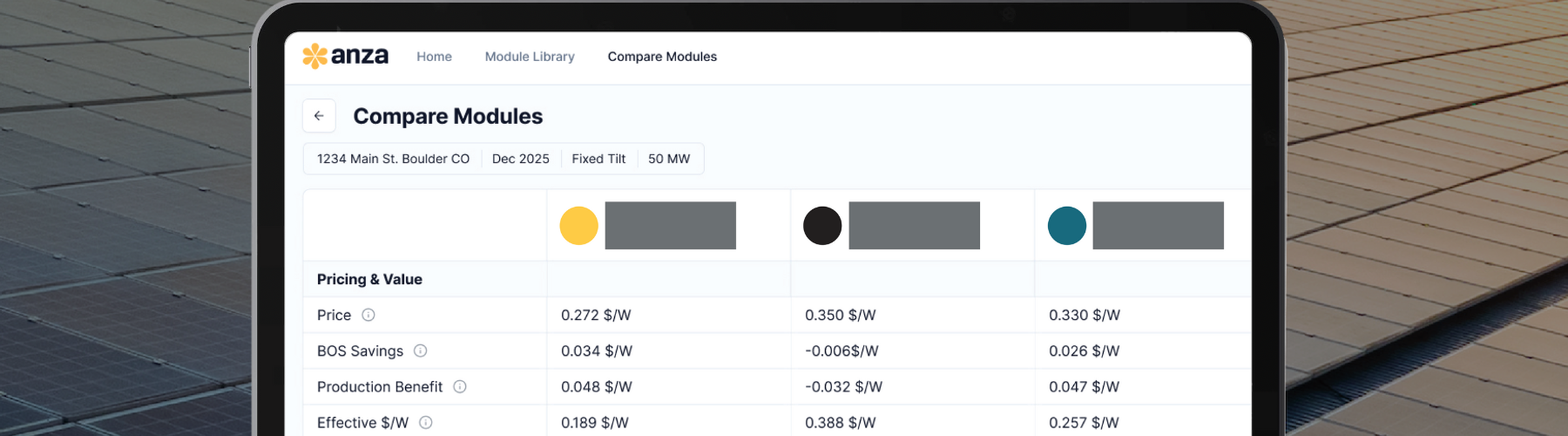Open info icon next to Price
The height and width of the screenshot is (436, 1568).
click(368, 315)
